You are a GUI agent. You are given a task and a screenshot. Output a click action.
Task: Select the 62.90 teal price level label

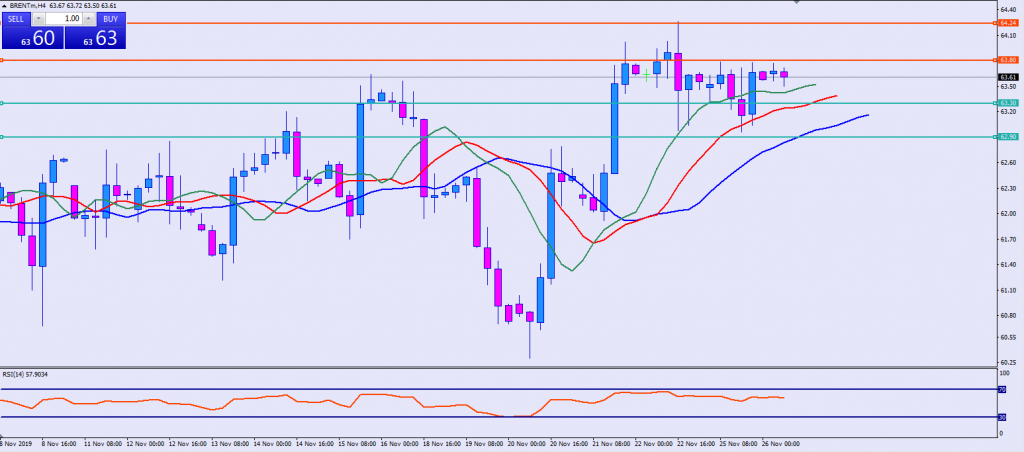point(1008,136)
